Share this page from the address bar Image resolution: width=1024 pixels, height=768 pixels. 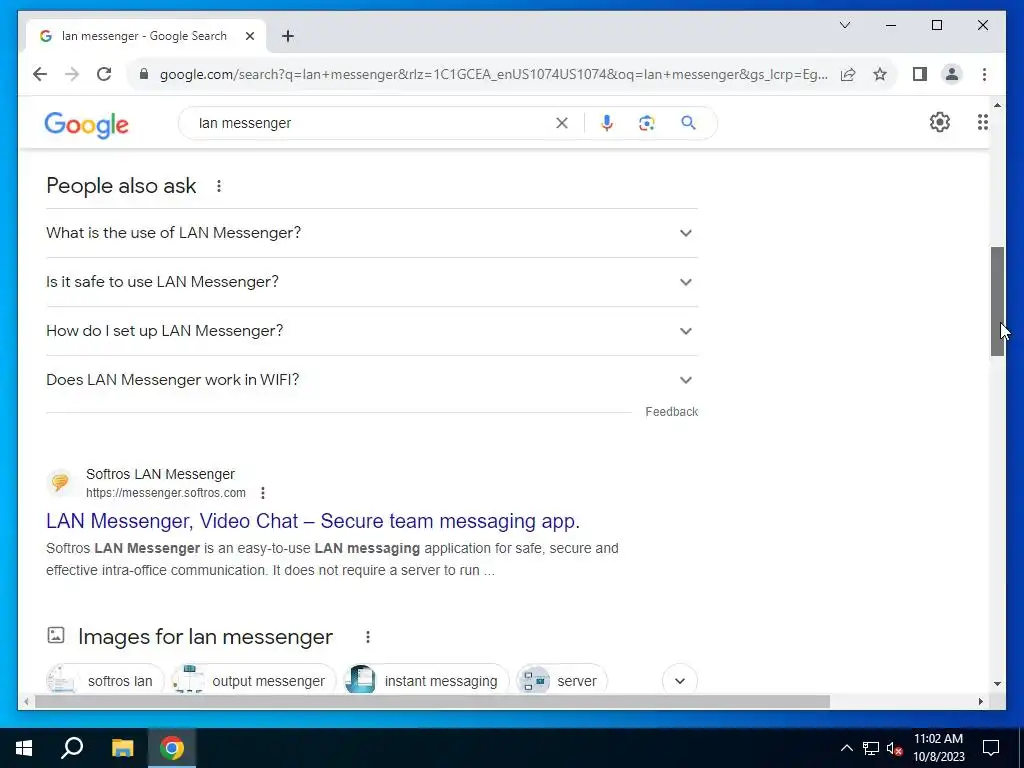tap(848, 74)
